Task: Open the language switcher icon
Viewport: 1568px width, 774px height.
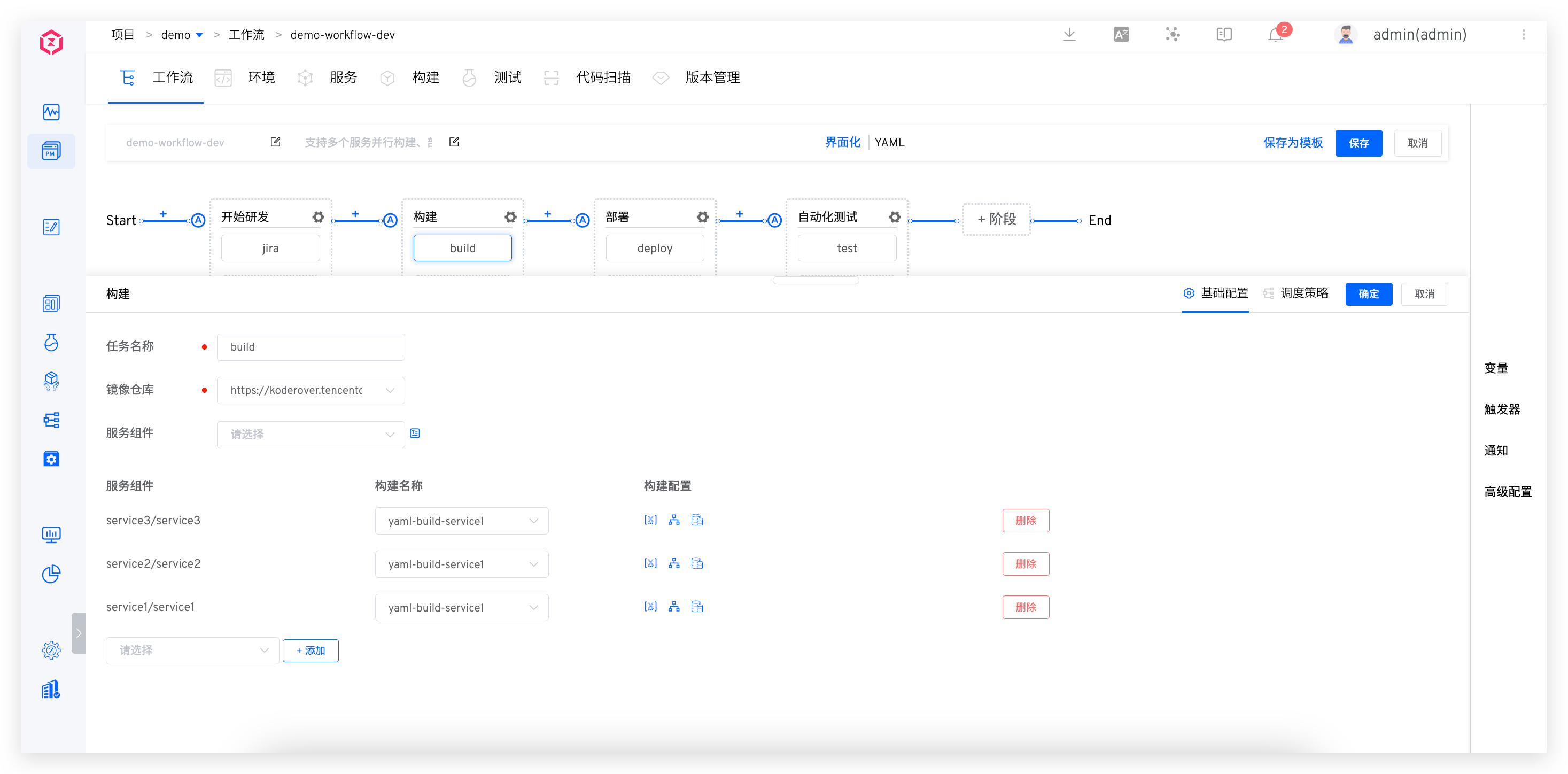Action: [1121, 35]
